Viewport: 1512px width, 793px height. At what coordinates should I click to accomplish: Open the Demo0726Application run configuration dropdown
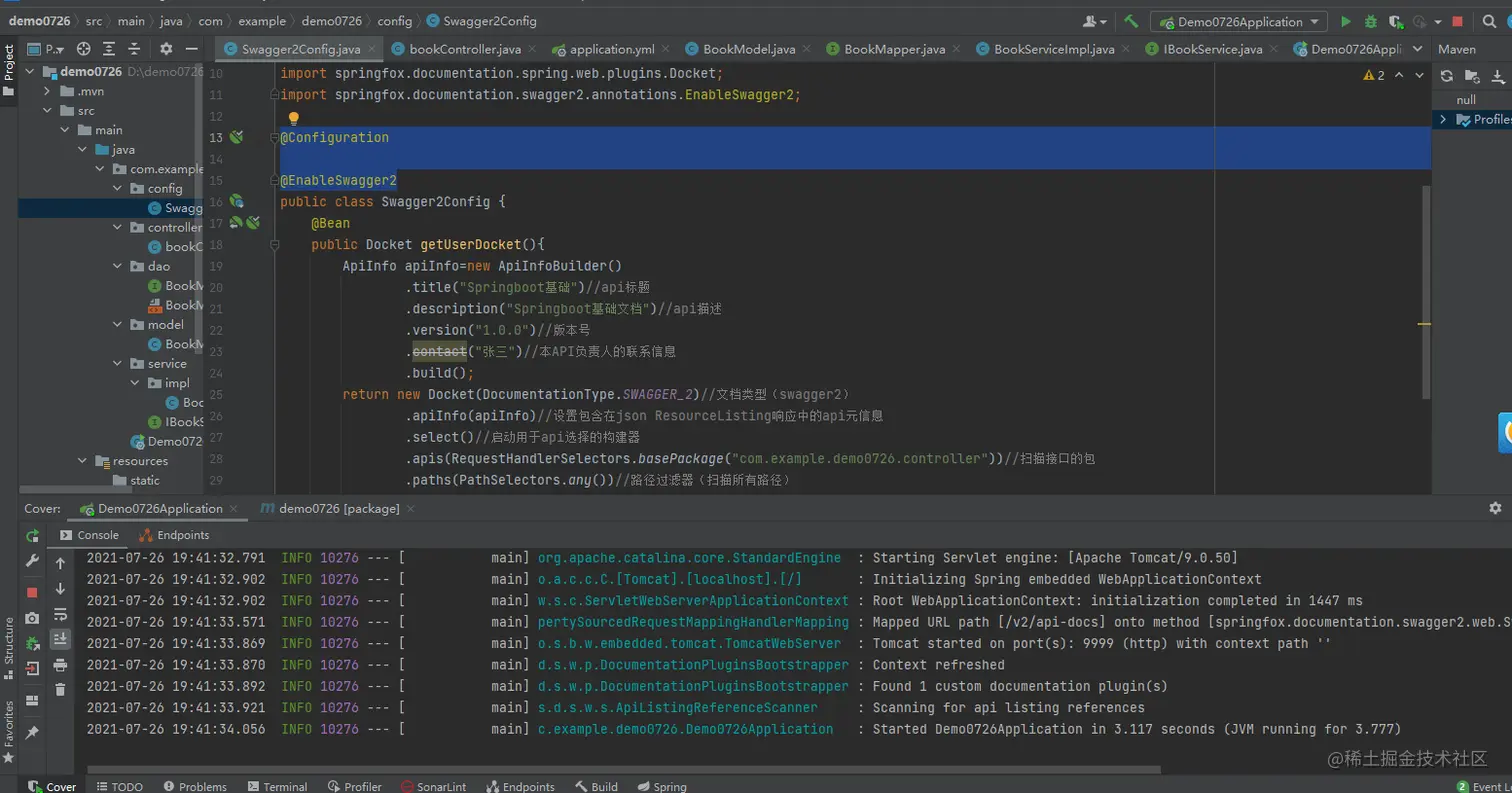(1239, 22)
